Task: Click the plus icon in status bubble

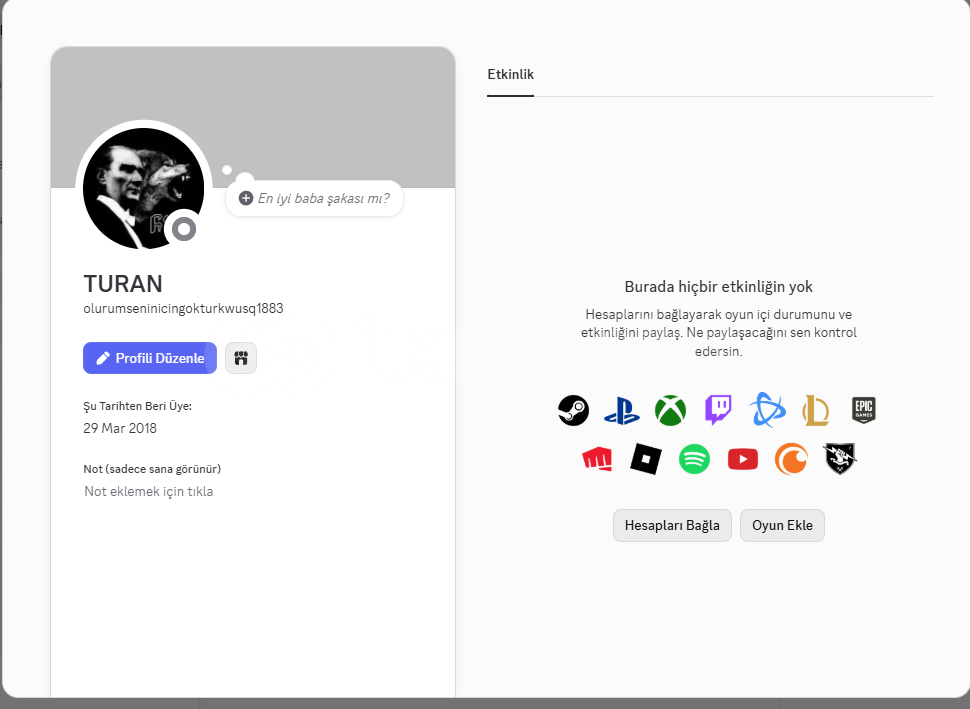Action: 246,198
